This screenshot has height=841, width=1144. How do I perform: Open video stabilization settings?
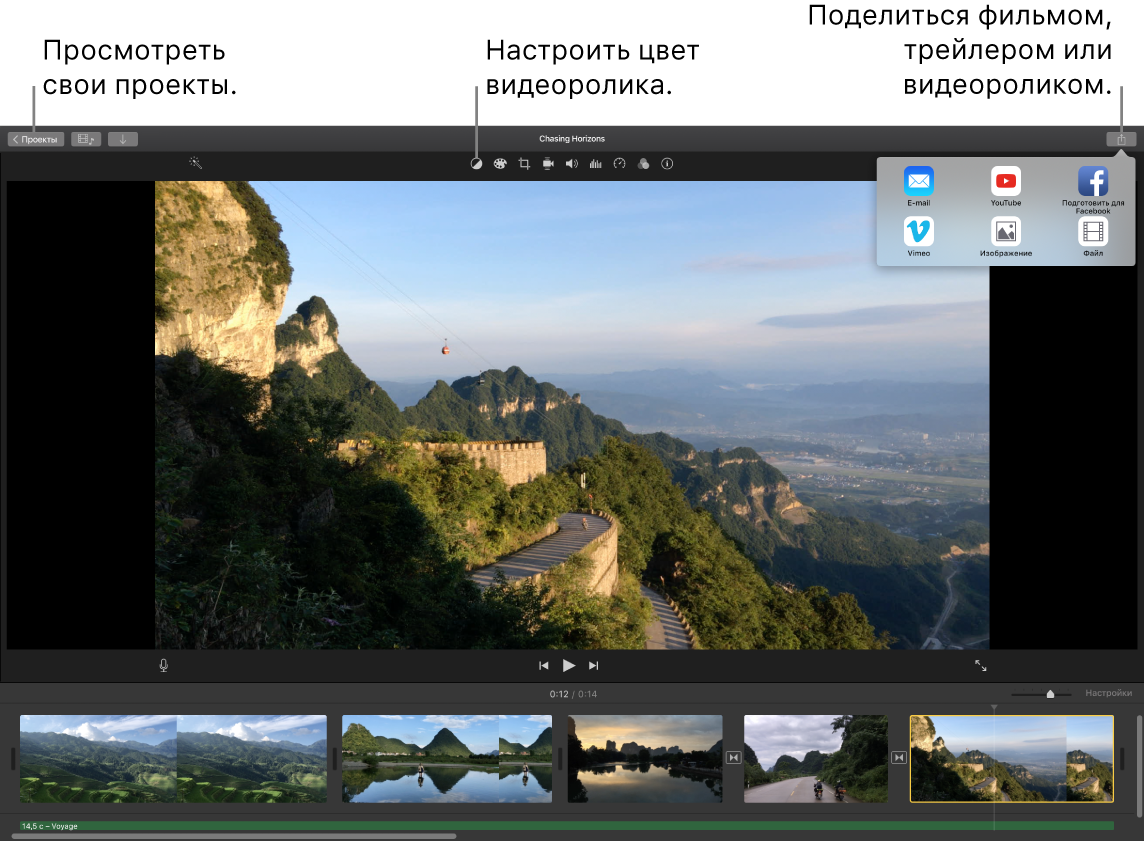(548, 163)
